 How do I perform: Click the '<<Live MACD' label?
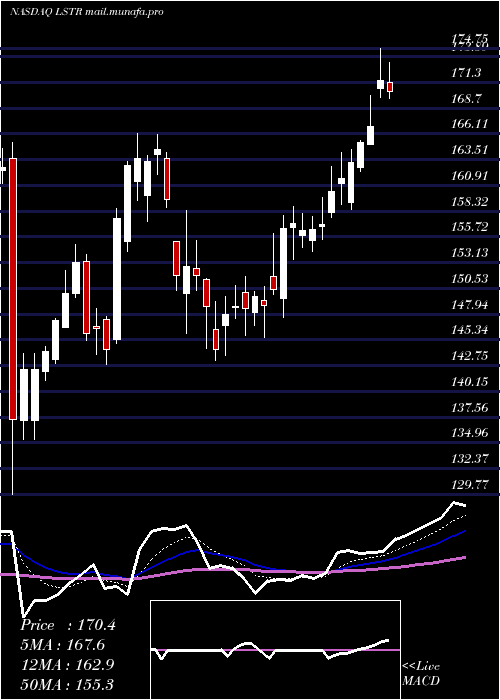tap(421, 673)
